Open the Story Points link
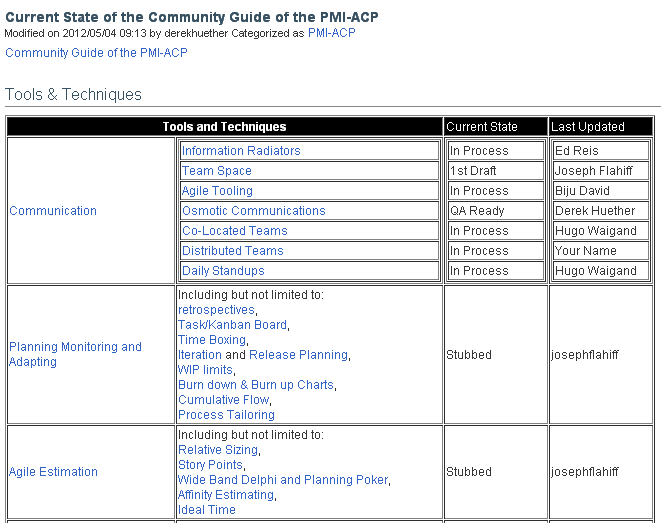 click(x=210, y=465)
